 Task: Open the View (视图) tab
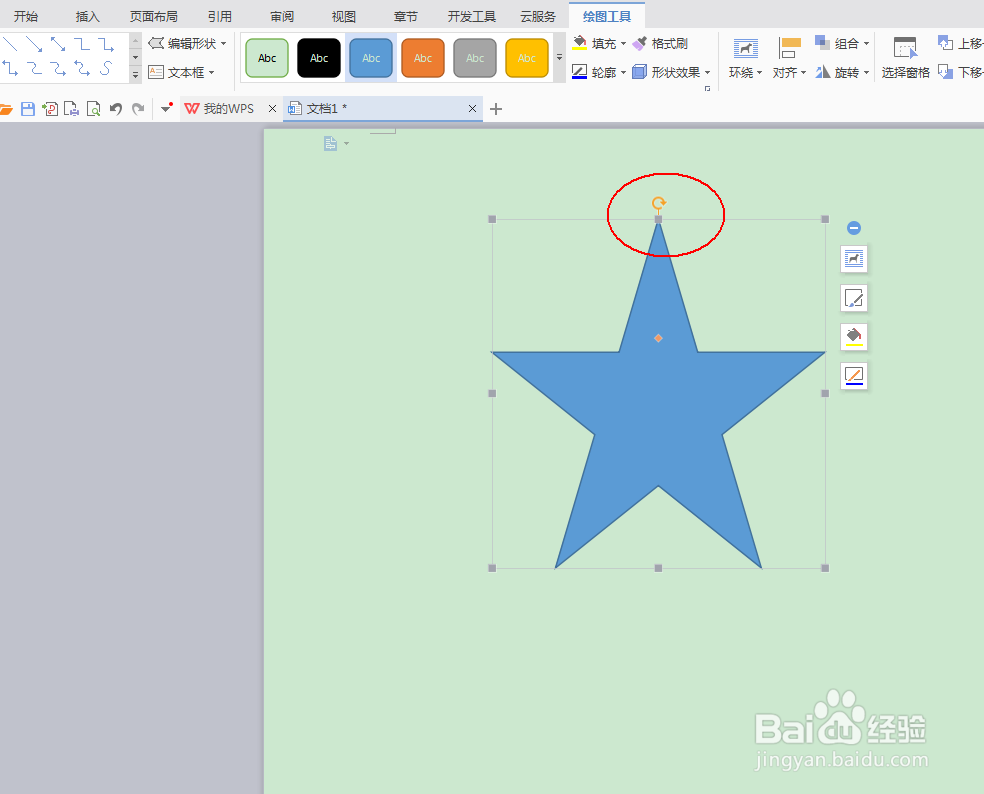click(343, 16)
